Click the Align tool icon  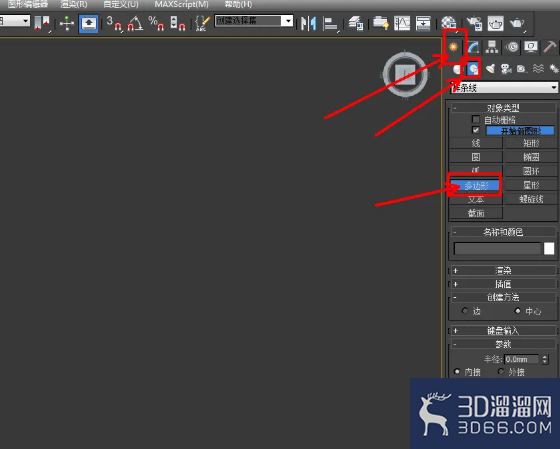330,24
